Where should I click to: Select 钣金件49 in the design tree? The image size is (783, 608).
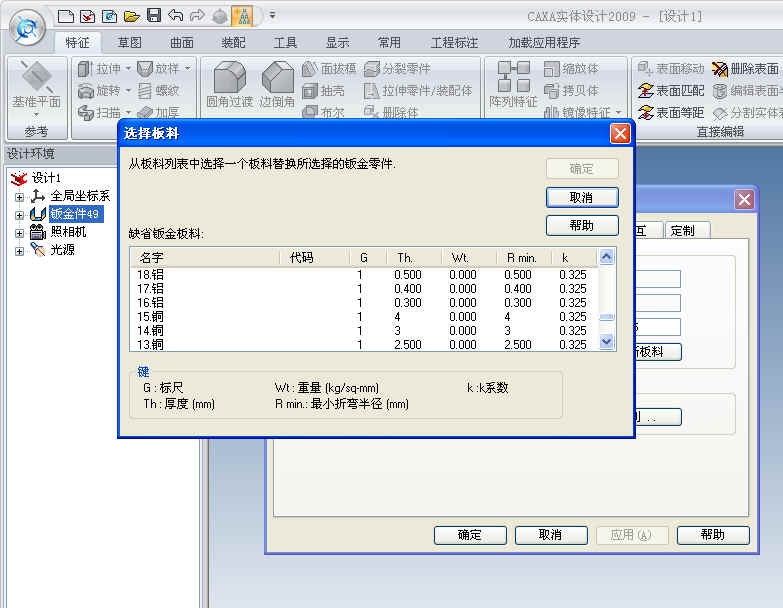coord(75,214)
